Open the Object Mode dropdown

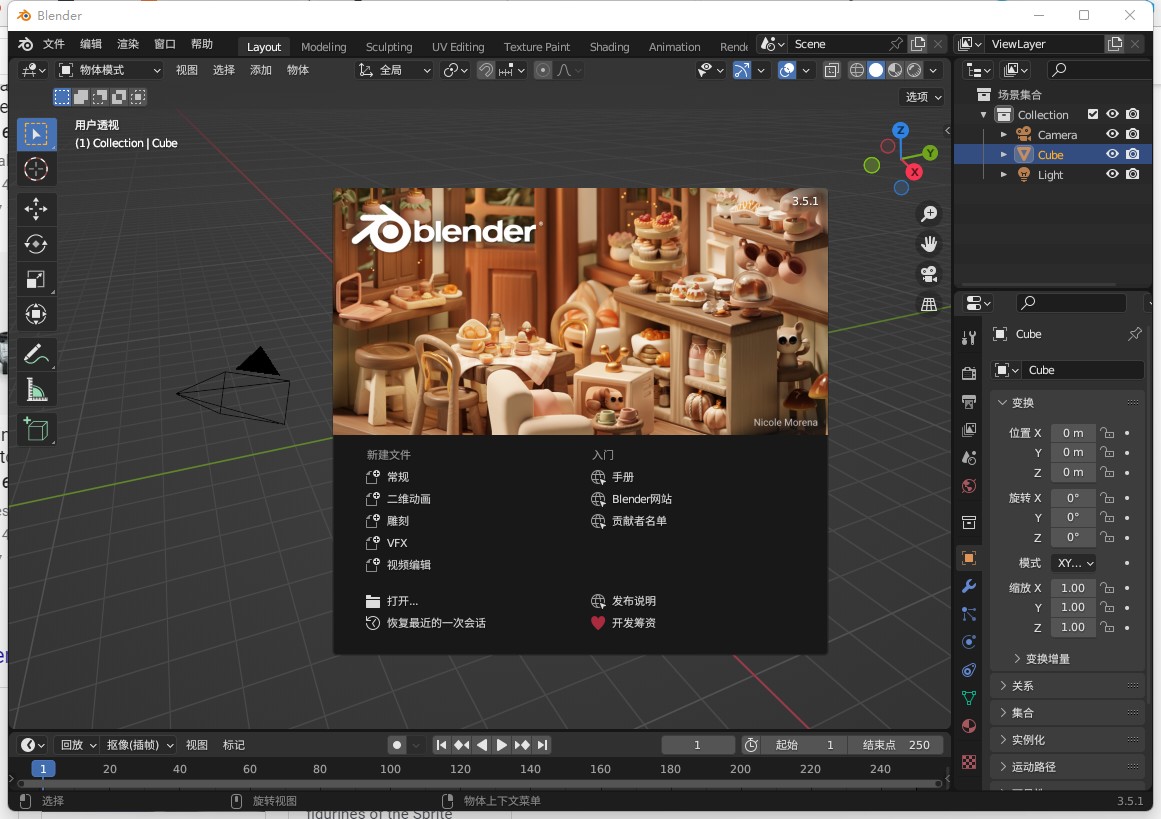pos(110,70)
